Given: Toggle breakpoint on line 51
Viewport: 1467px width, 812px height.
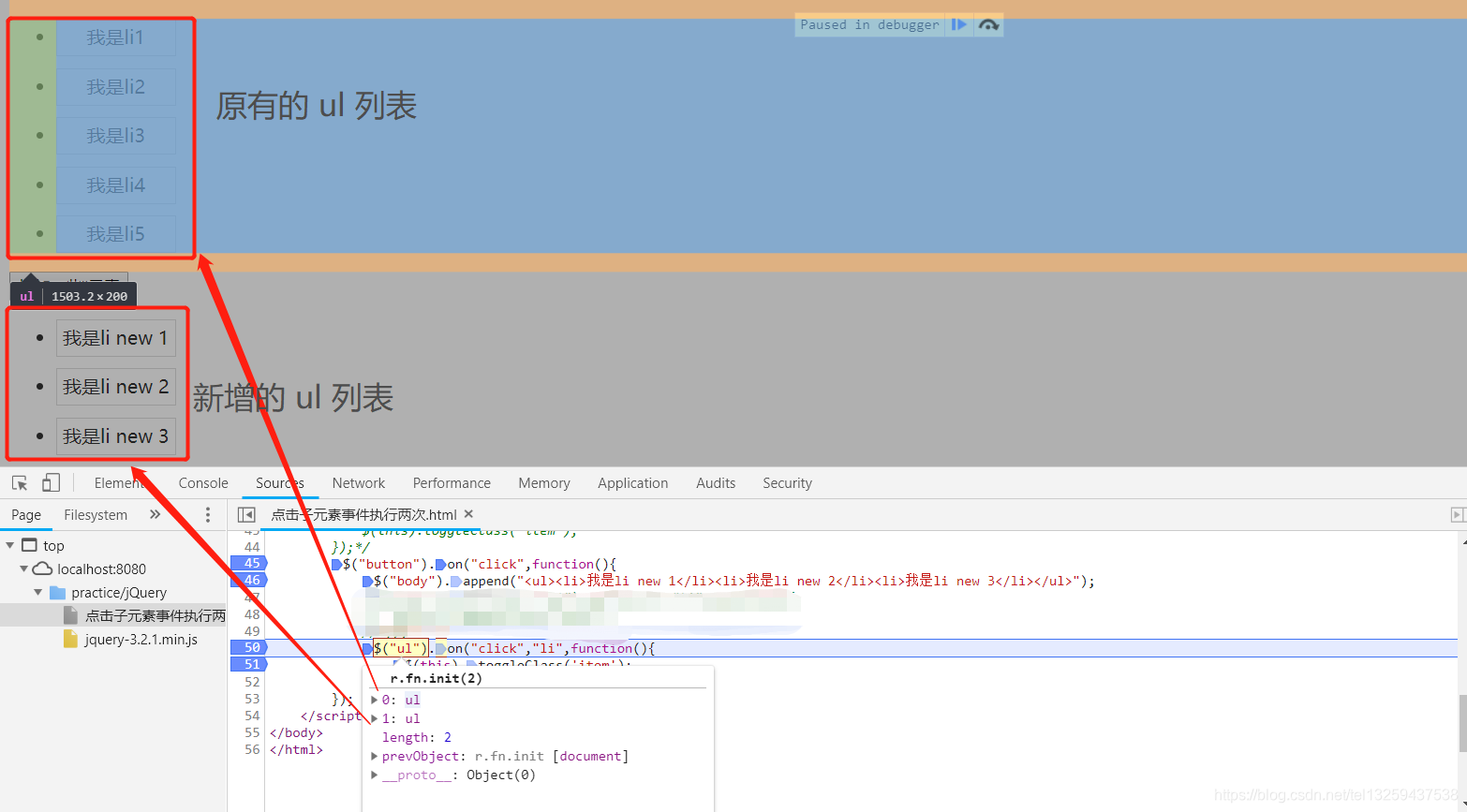Looking at the screenshot, I should point(249,664).
